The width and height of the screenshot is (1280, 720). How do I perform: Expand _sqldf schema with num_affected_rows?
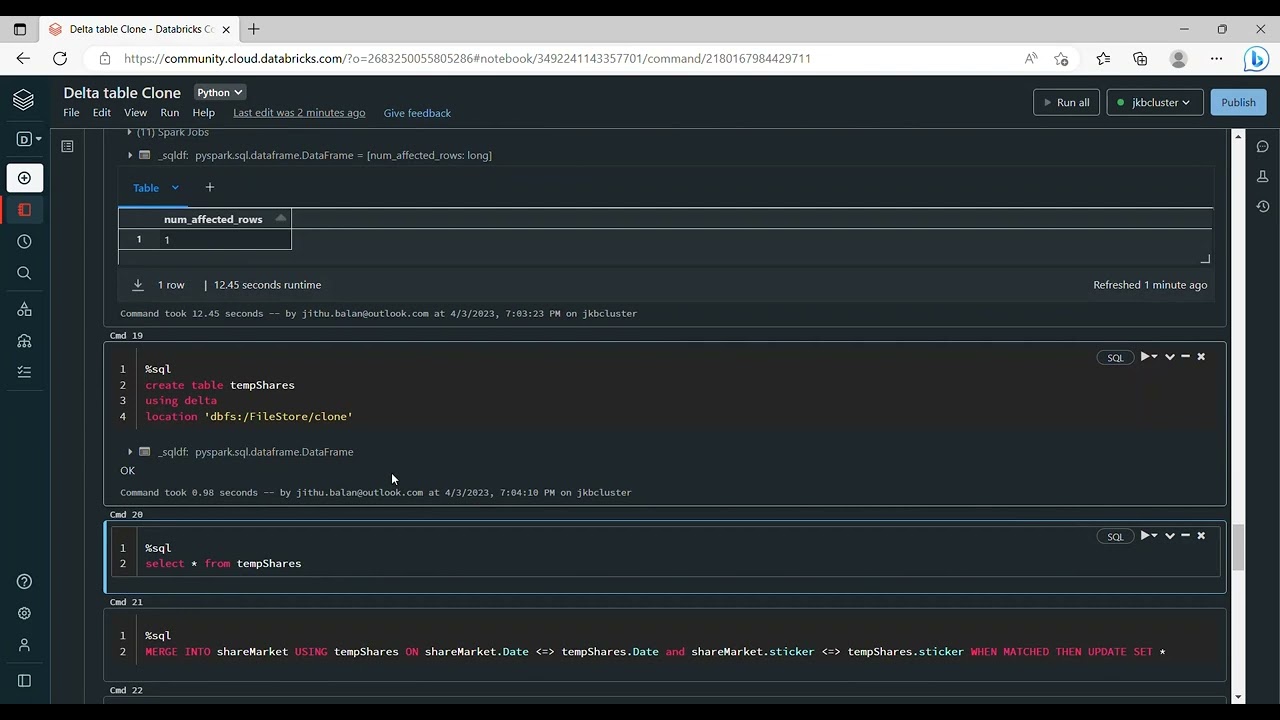[x=130, y=155]
